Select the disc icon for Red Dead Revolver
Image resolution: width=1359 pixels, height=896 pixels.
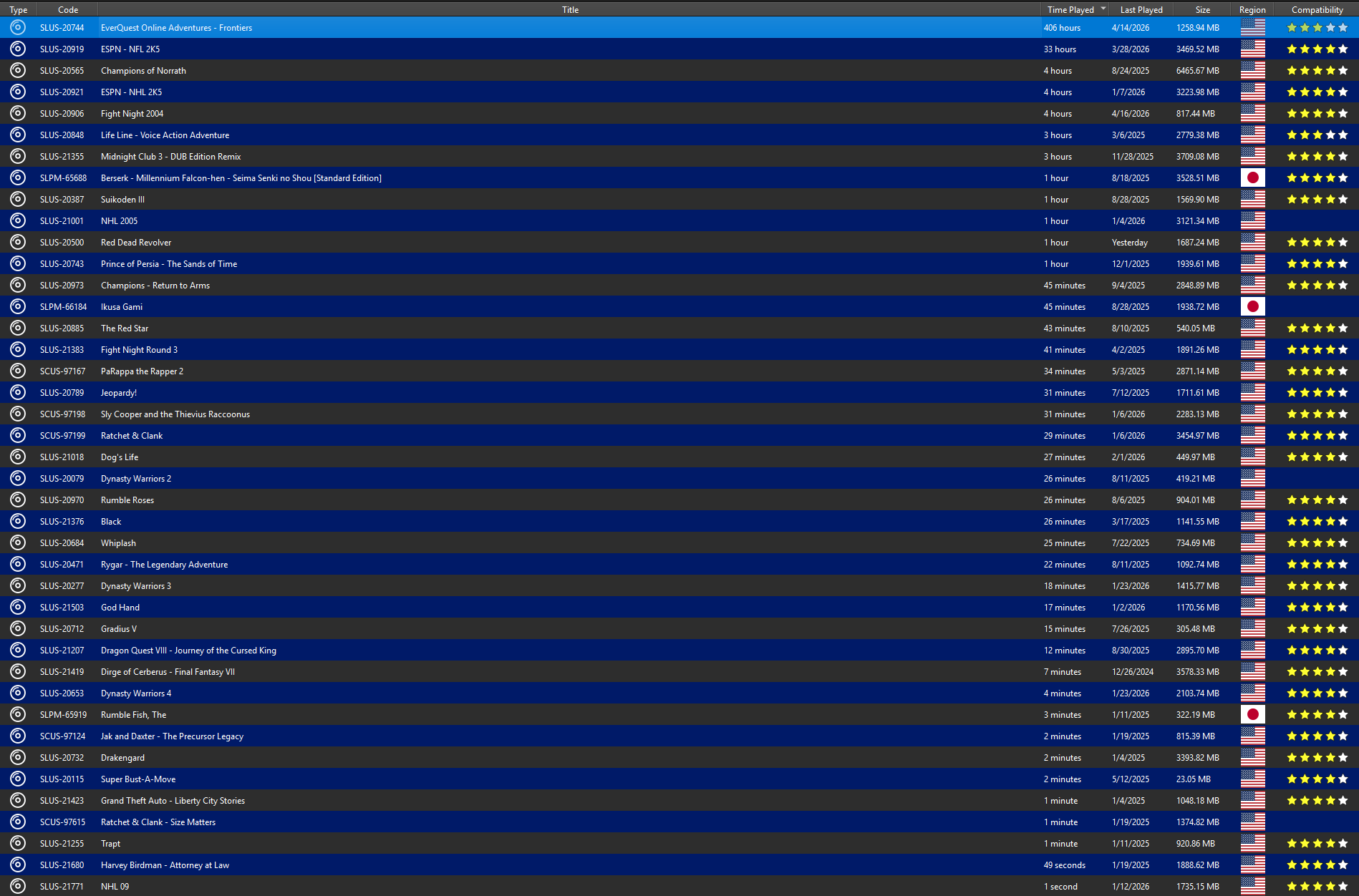[x=18, y=242]
